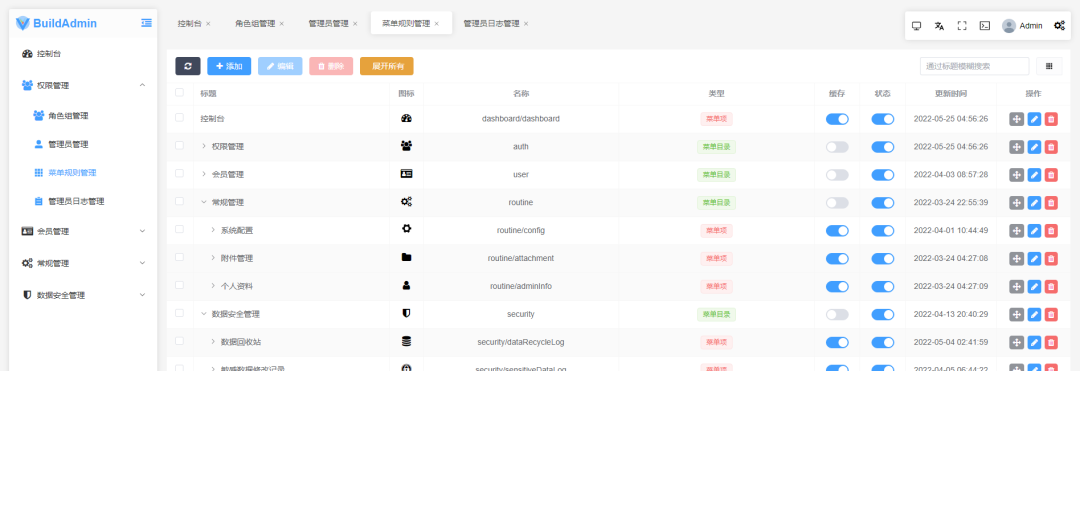The height and width of the screenshot is (530, 1080).
Task: Switch to the 角色组管理 tab
Action: pos(255,23)
